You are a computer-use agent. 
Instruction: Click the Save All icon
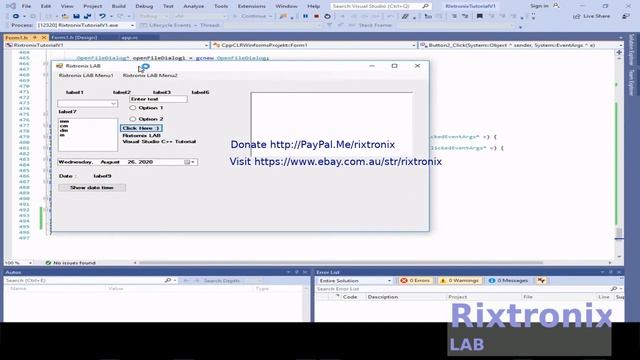pyautogui.click(x=87, y=16)
